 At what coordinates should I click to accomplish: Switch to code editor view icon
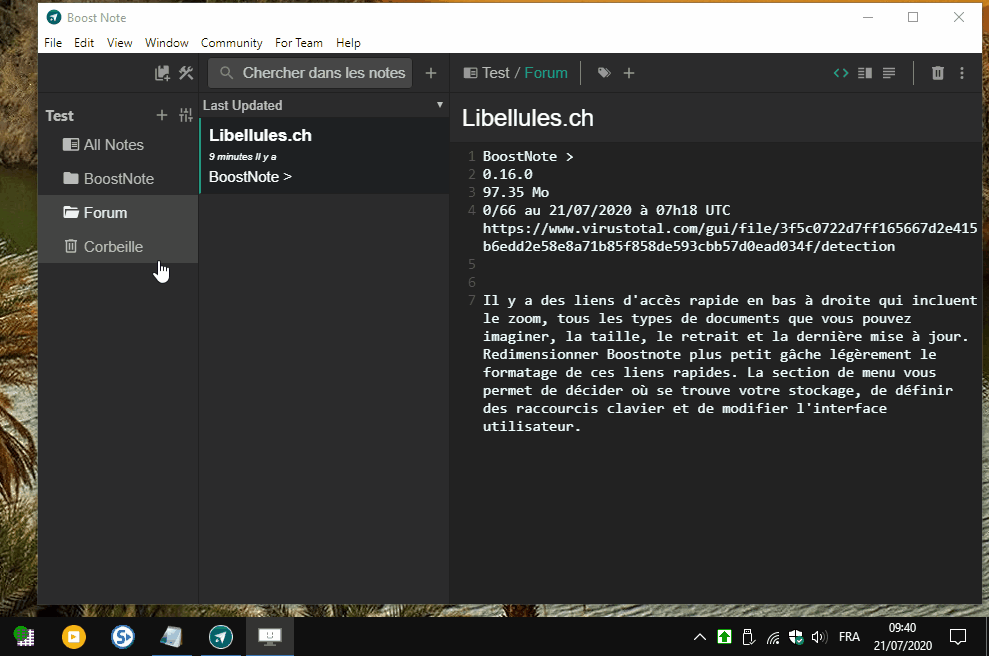click(841, 73)
